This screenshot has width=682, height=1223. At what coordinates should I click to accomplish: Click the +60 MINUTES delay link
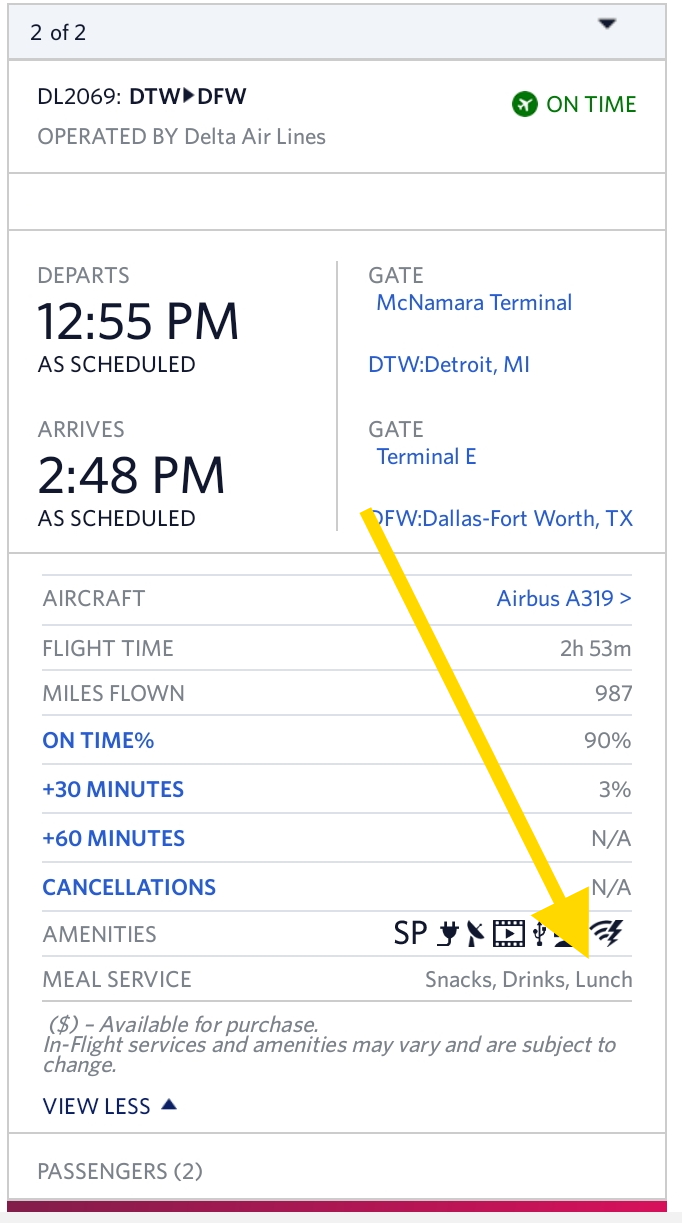click(113, 838)
